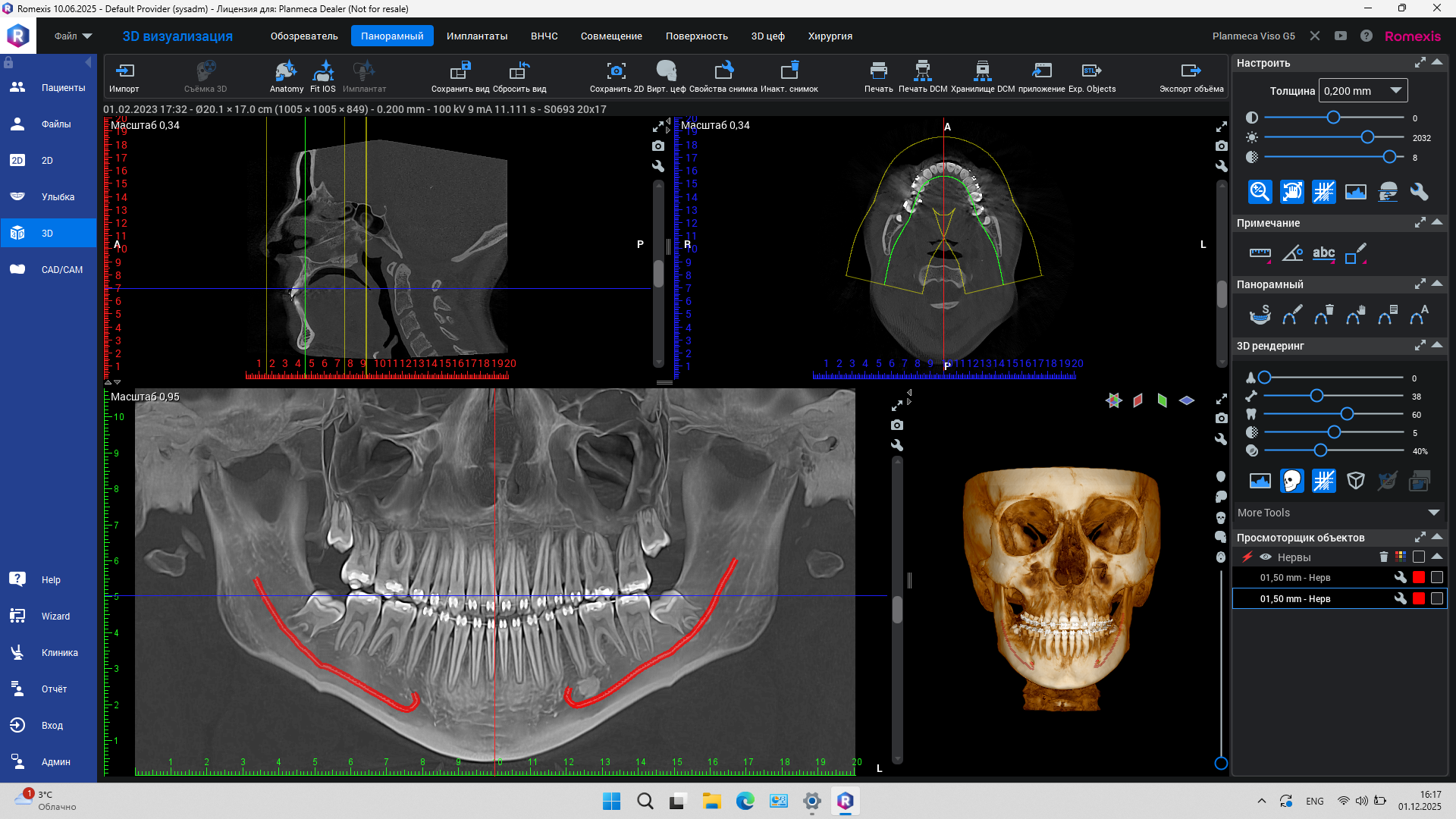Open Microsoft Edge from the taskbar
The width and height of the screenshot is (1456, 819).
point(745,801)
